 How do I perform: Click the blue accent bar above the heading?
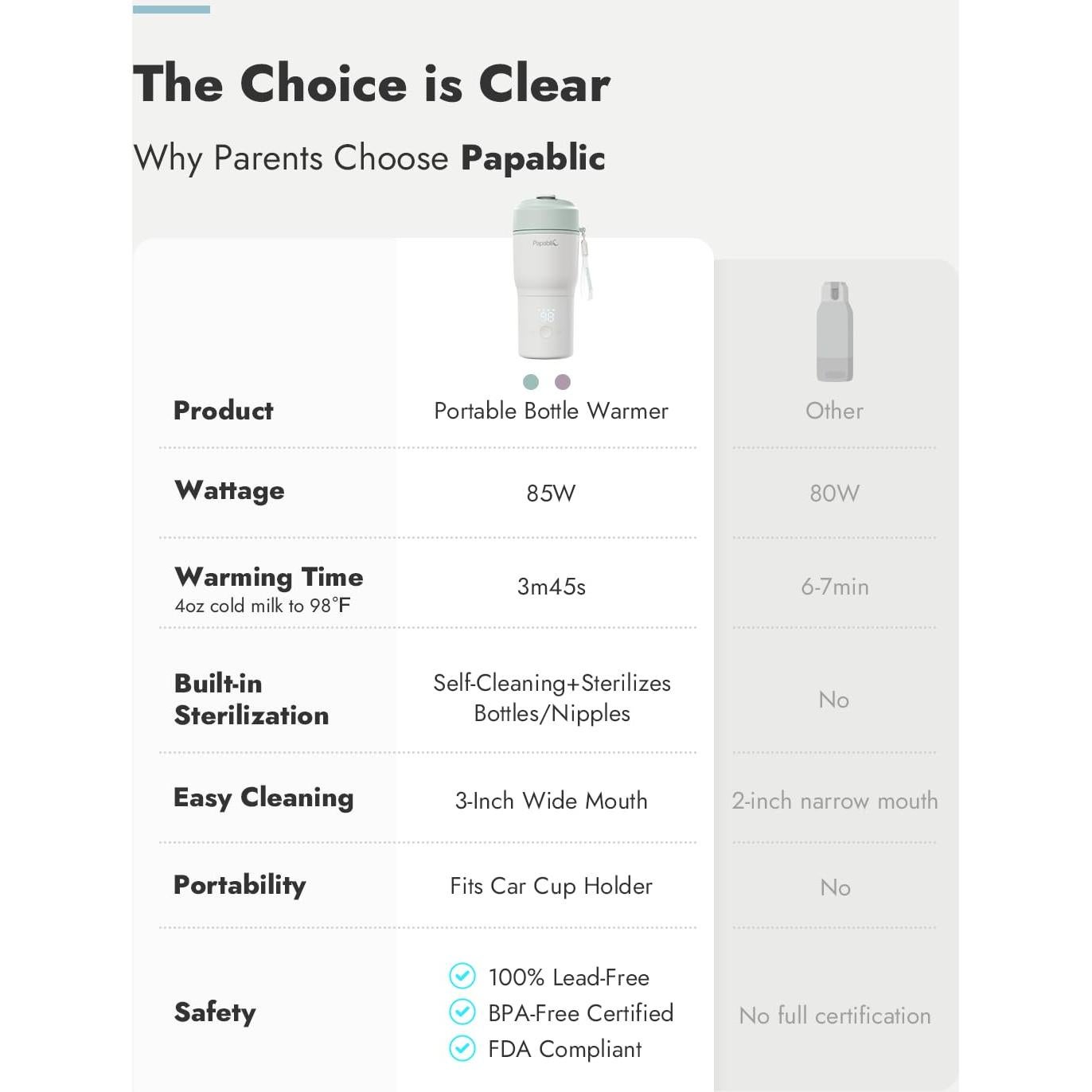pos(171,10)
